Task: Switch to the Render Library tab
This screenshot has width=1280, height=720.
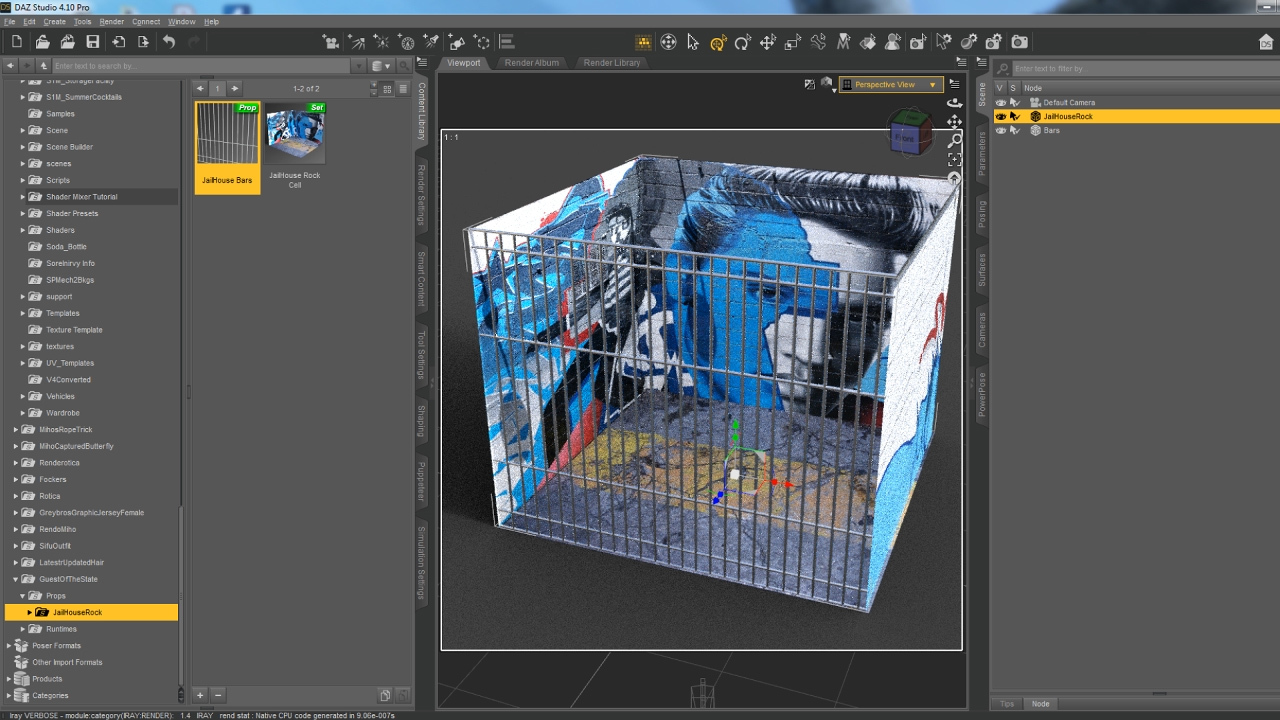Action: point(612,63)
